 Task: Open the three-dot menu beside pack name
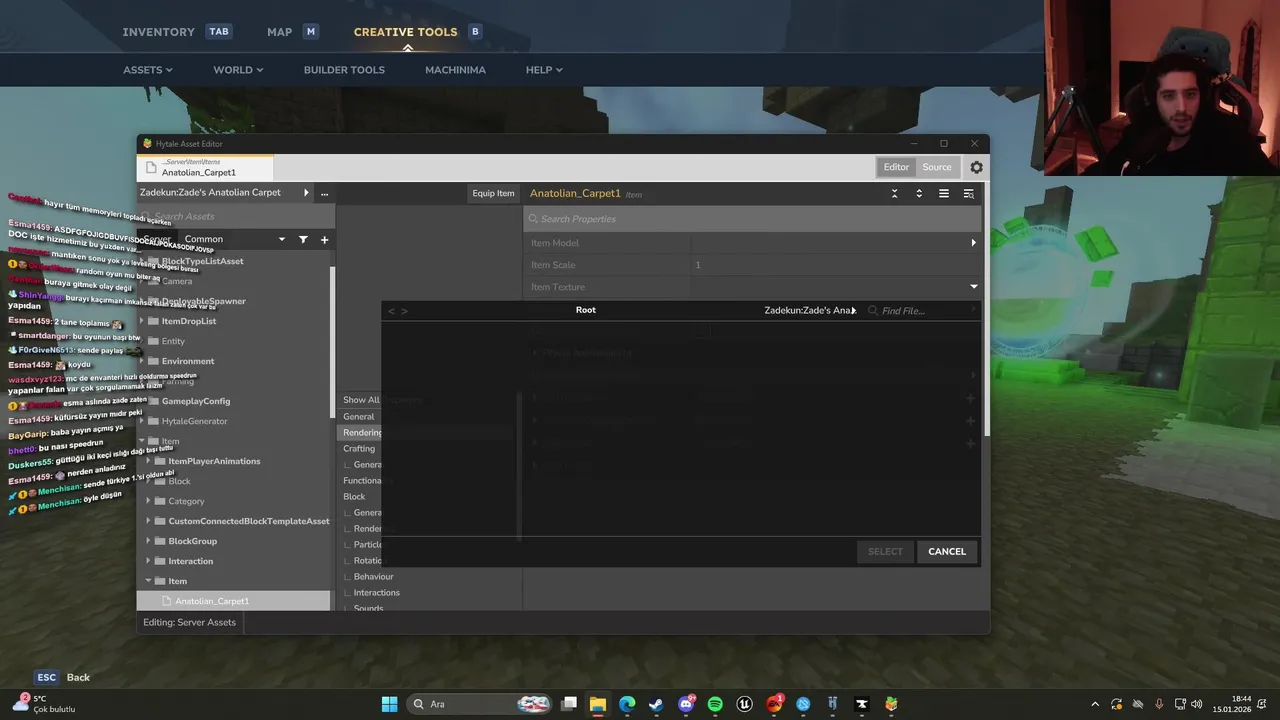coord(324,193)
